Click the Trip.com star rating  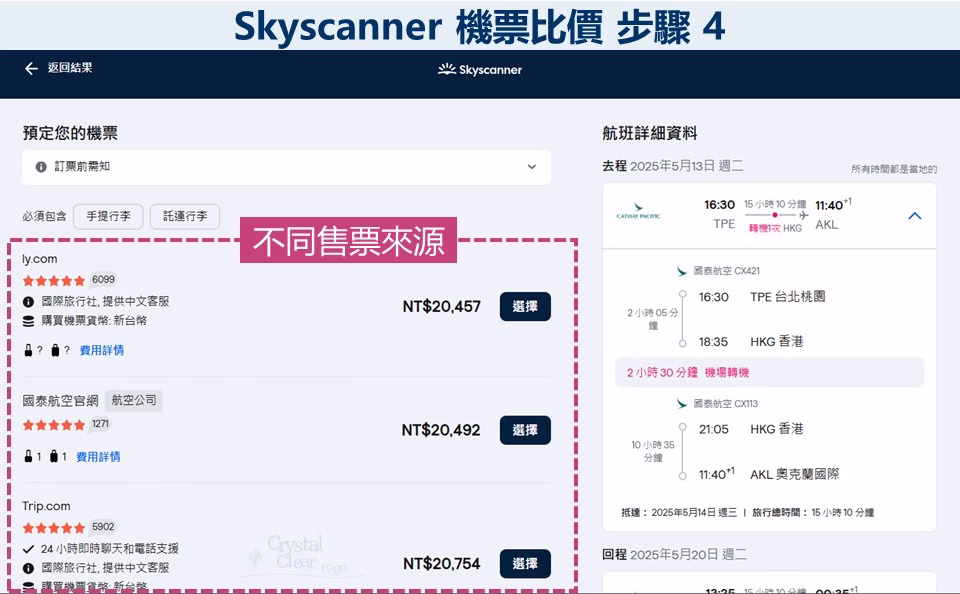[x=54, y=528]
